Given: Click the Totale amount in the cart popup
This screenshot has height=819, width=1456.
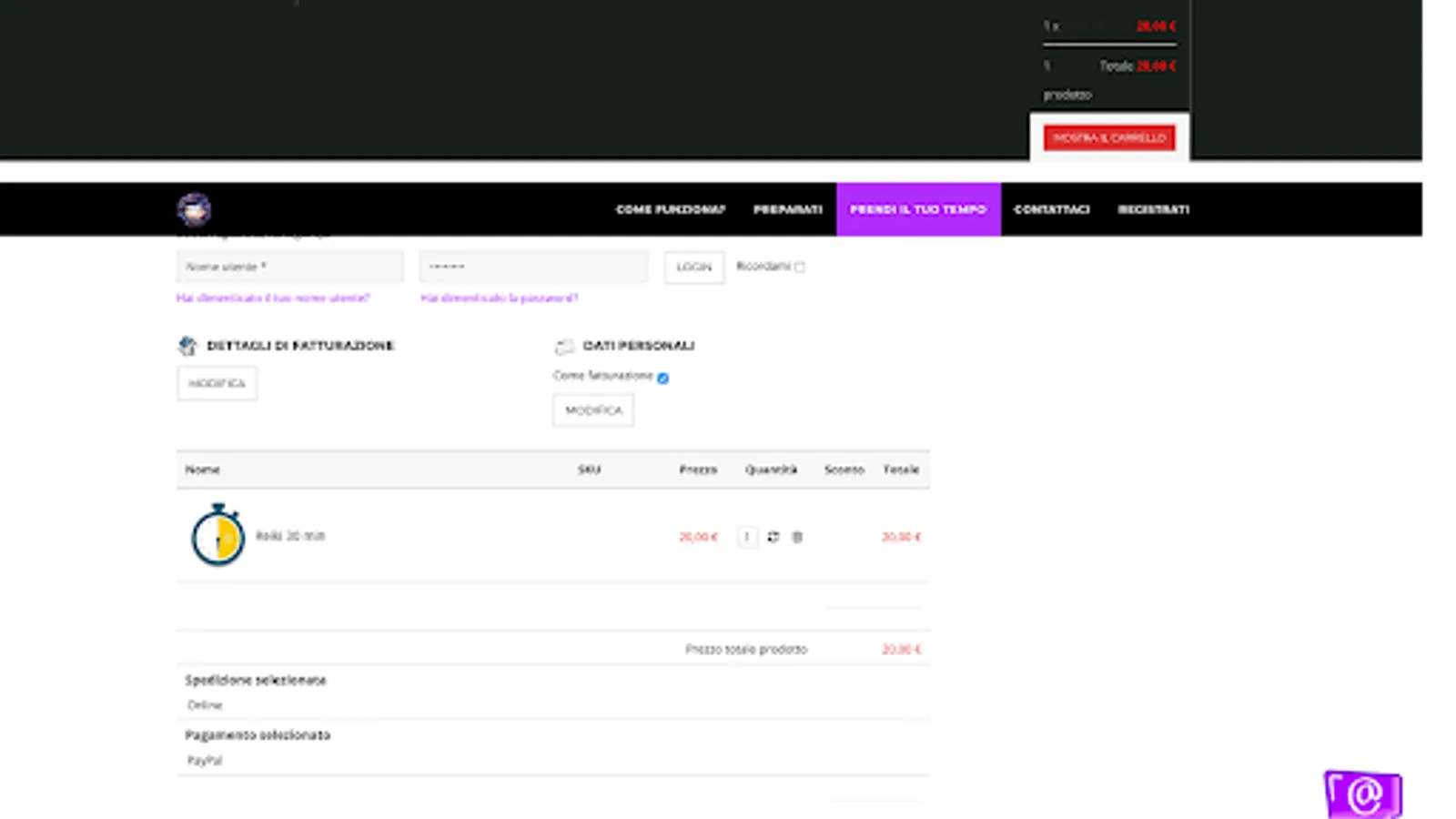Looking at the screenshot, I should coord(1156,66).
